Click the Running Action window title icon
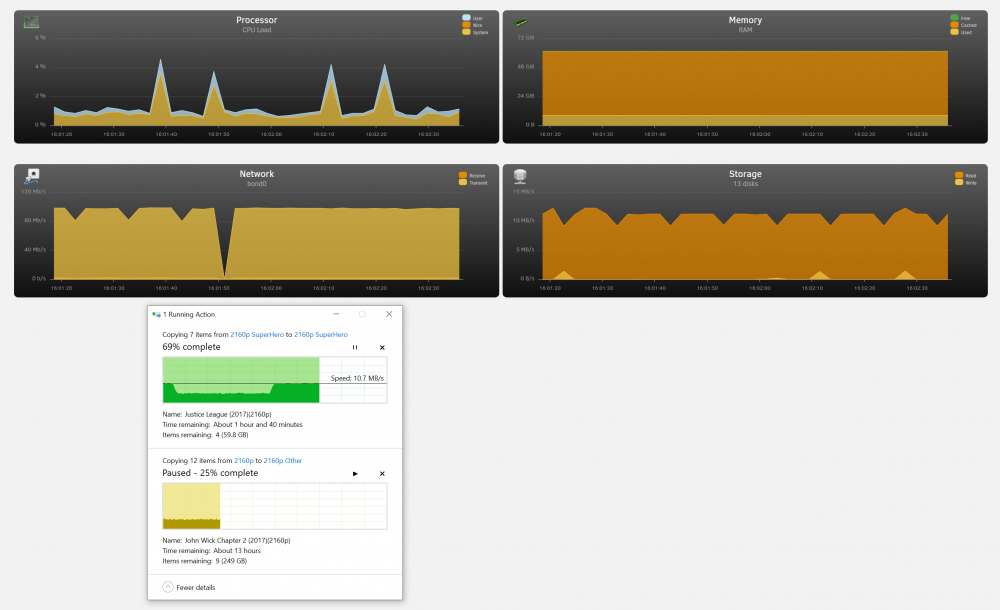 coord(156,315)
